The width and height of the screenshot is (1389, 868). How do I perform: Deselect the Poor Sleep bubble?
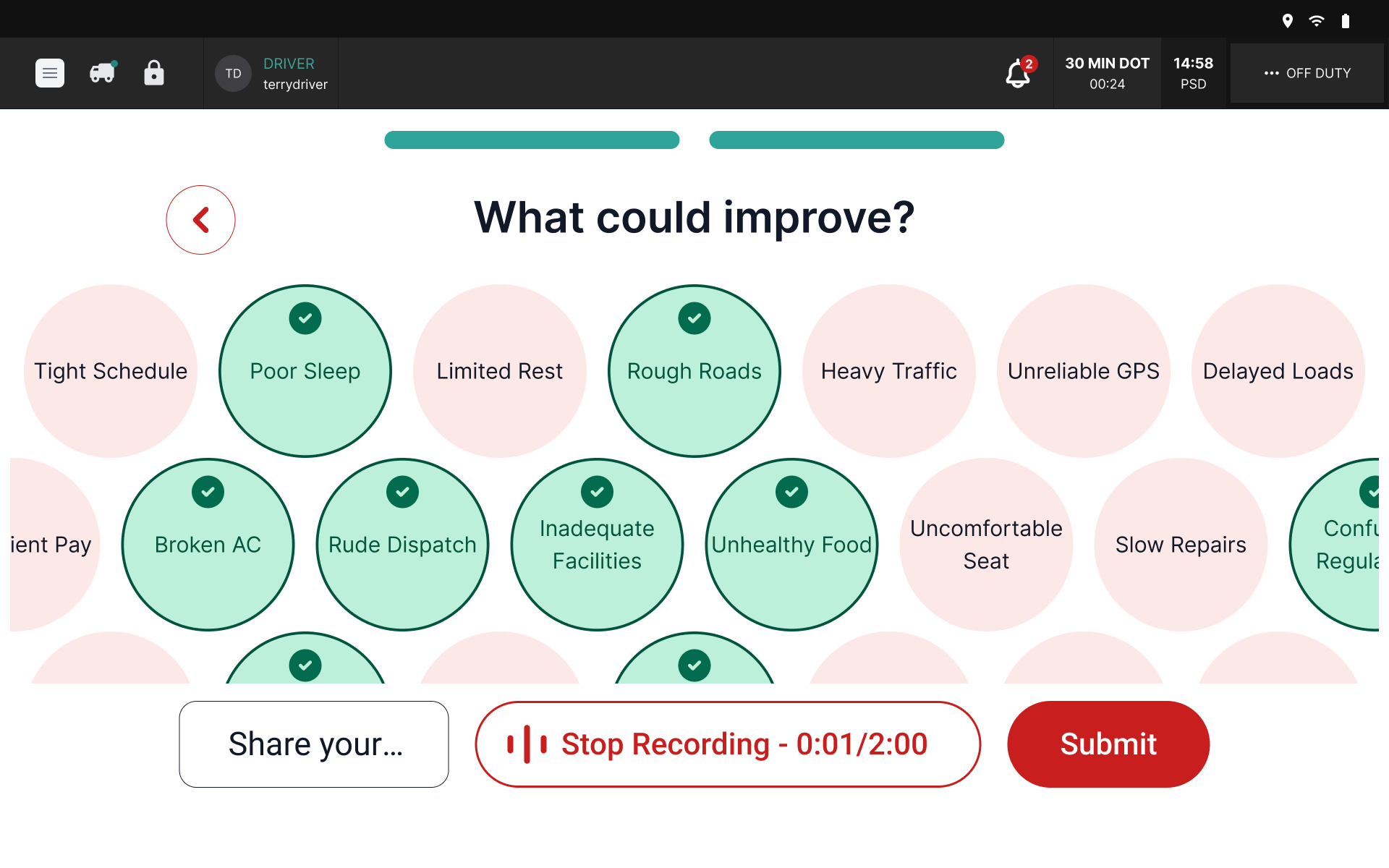(x=305, y=371)
